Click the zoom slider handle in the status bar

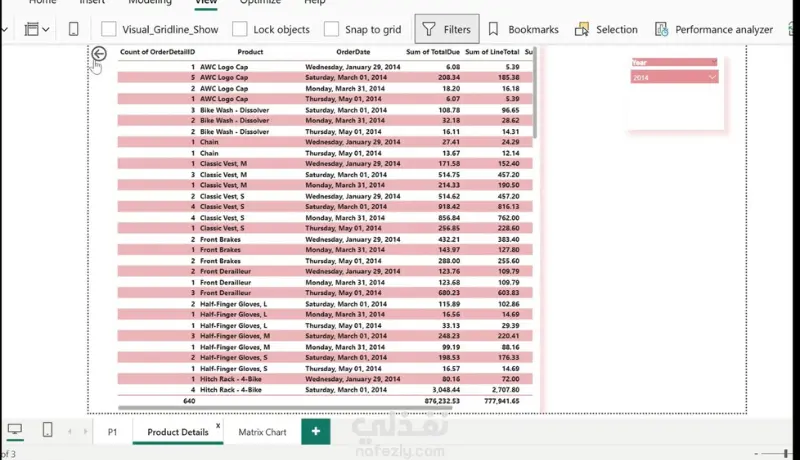pos(786,453)
